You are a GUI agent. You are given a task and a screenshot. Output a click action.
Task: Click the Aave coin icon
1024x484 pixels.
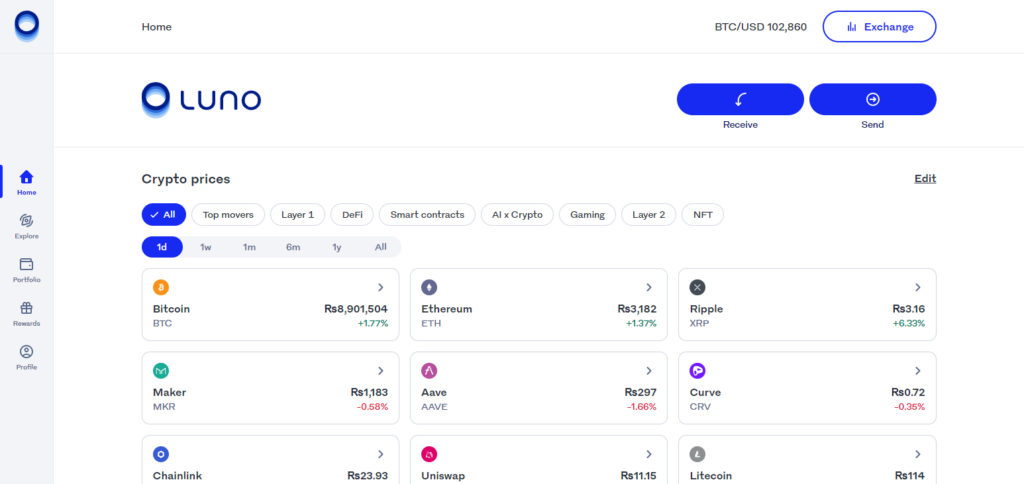pos(429,371)
